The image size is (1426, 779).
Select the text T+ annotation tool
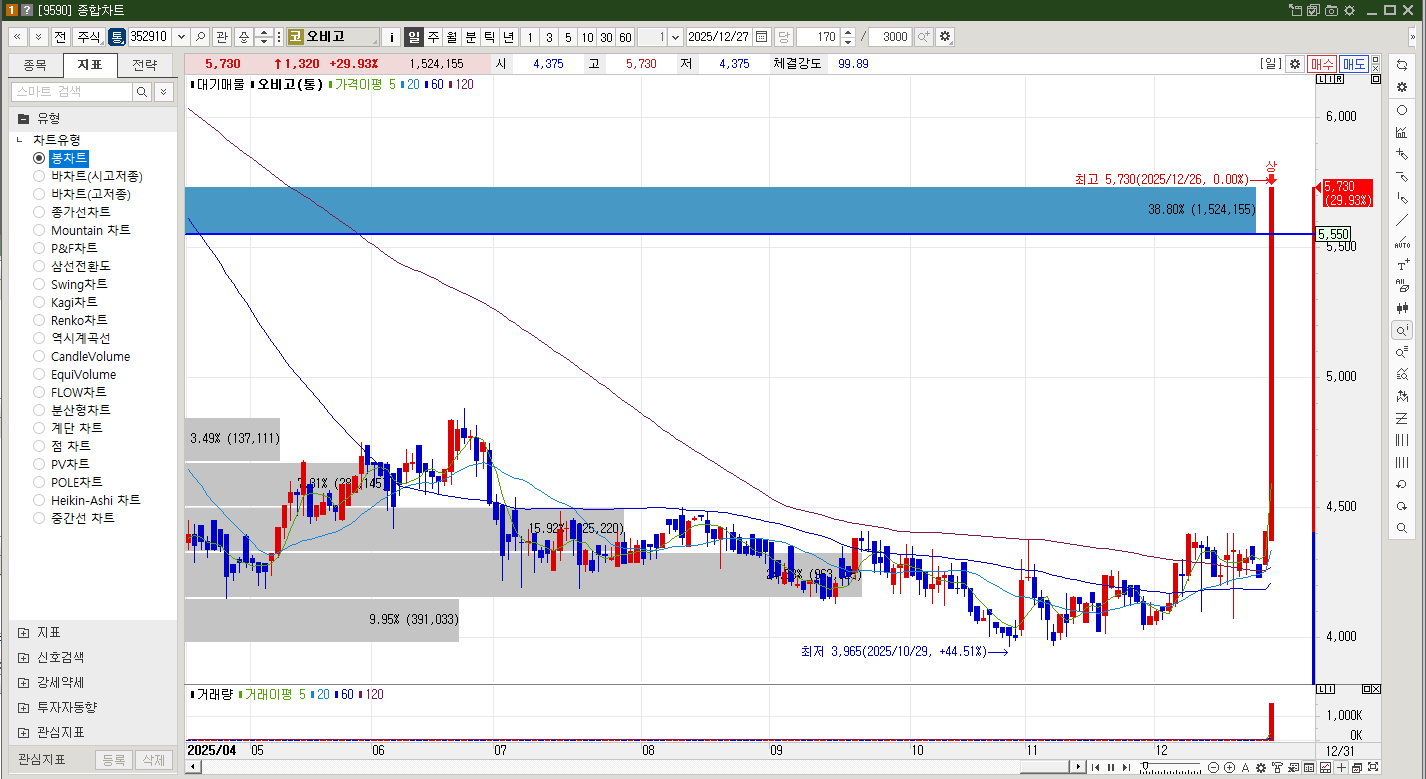[x=1402, y=265]
